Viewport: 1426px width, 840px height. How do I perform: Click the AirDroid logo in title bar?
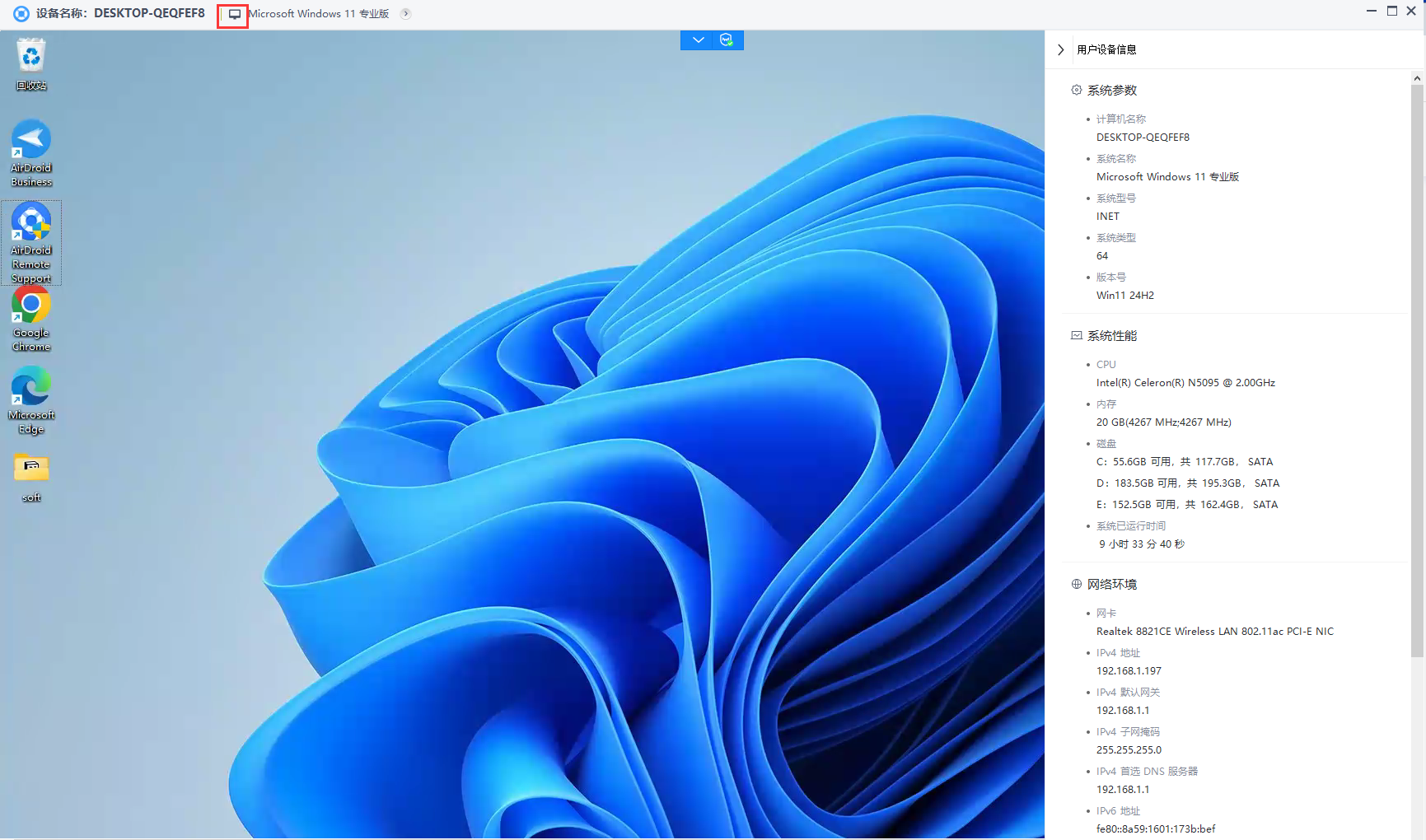[x=21, y=14]
